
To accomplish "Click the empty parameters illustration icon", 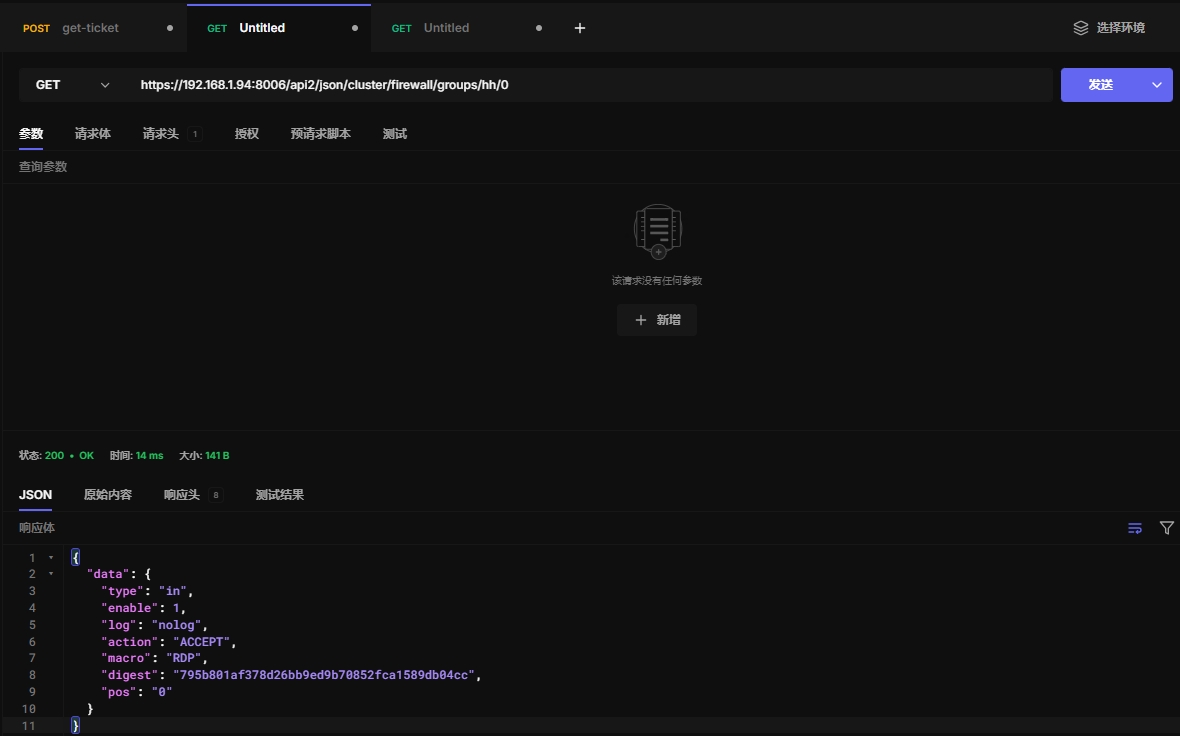I will (657, 231).
